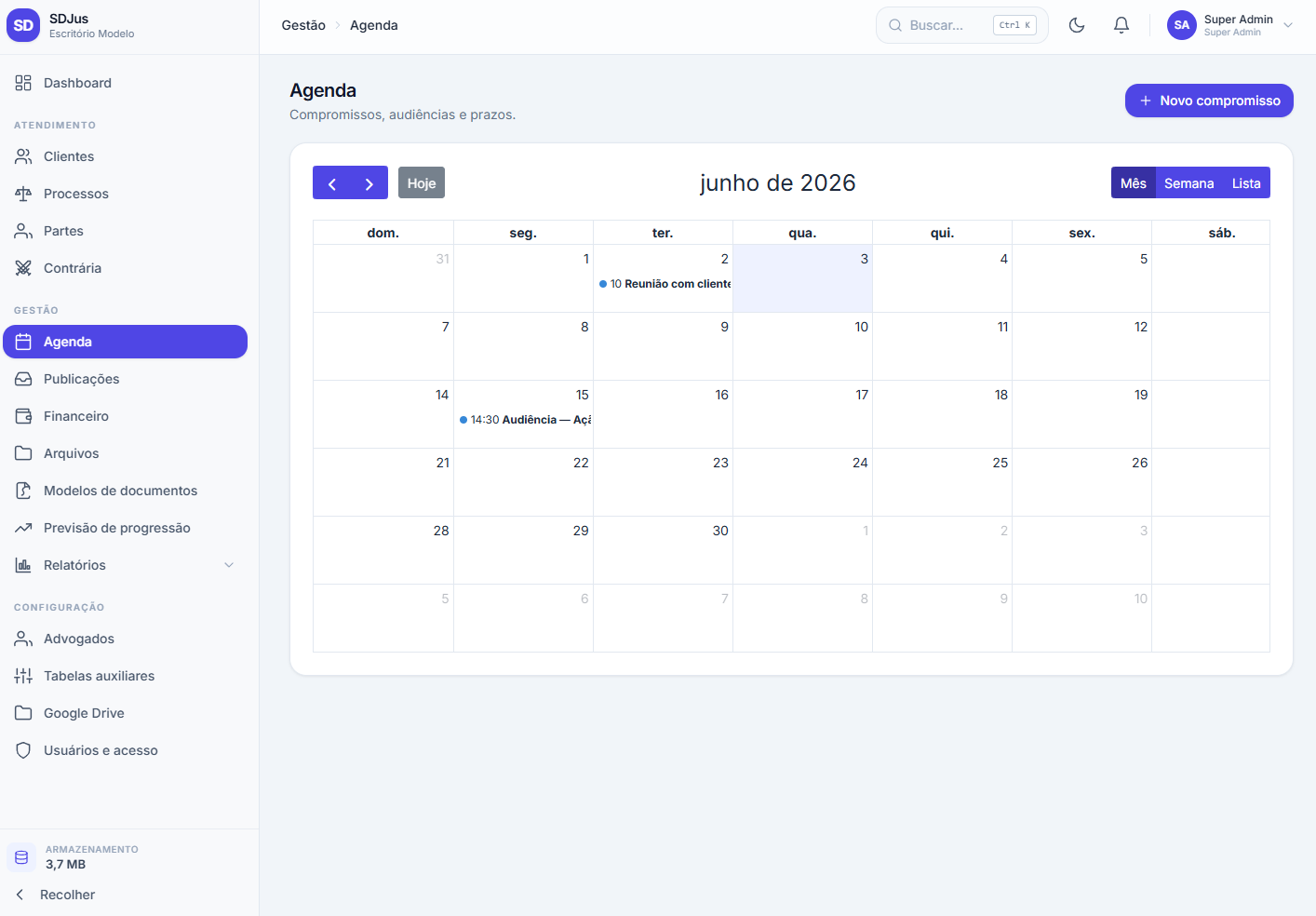The height and width of the screenshot is (916, 1316).
Task: Click the Advogados people icon
Action: (23, 639)
